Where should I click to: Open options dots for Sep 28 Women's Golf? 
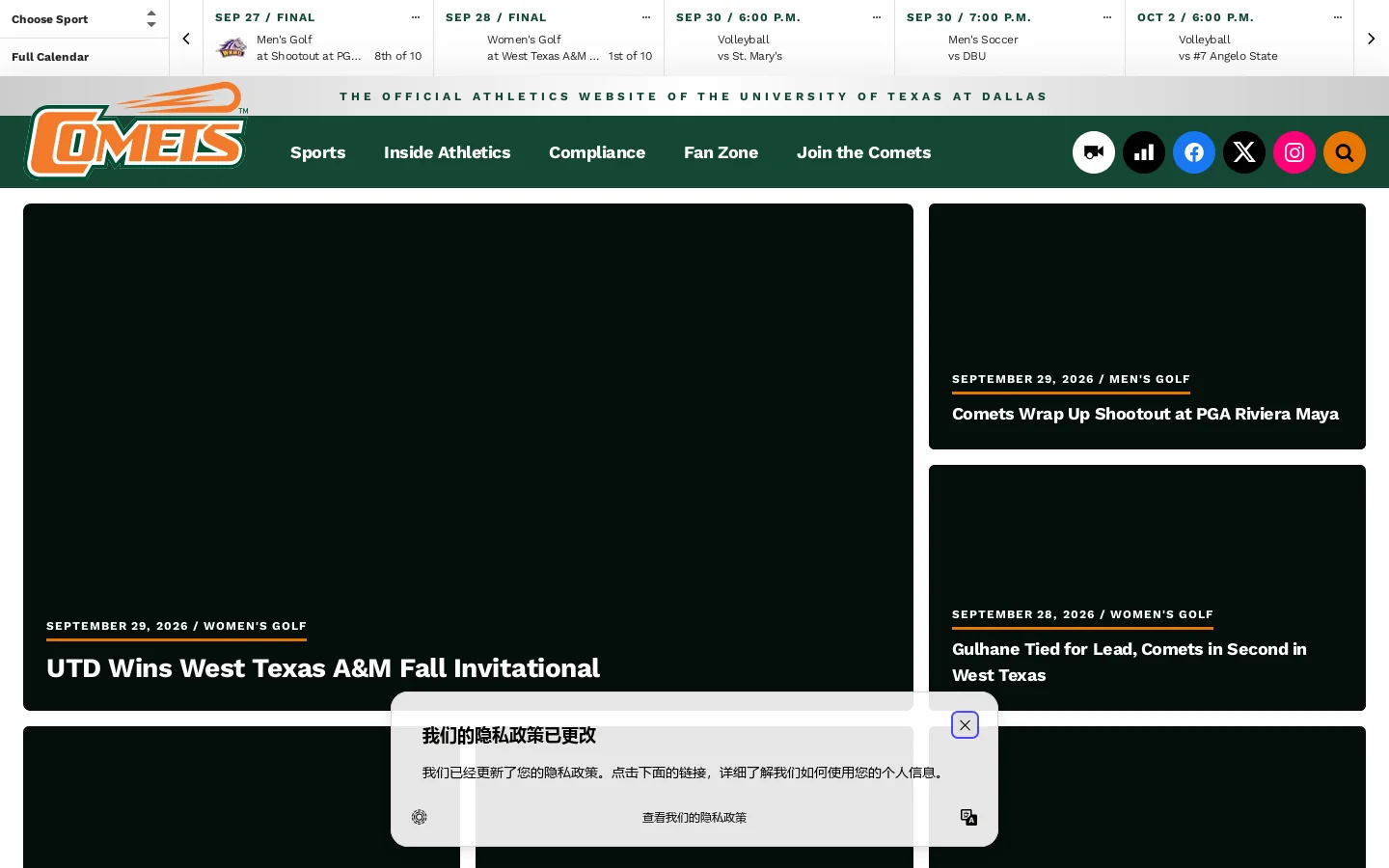(x=646, y=17)
